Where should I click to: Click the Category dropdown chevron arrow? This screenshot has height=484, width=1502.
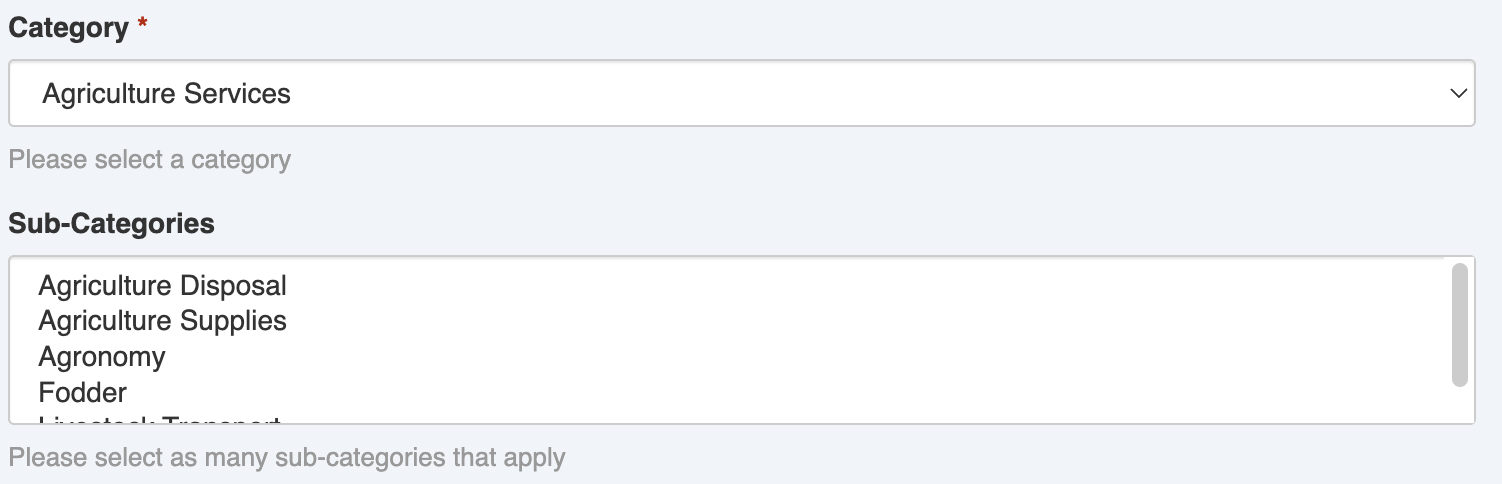[1457, 94]
